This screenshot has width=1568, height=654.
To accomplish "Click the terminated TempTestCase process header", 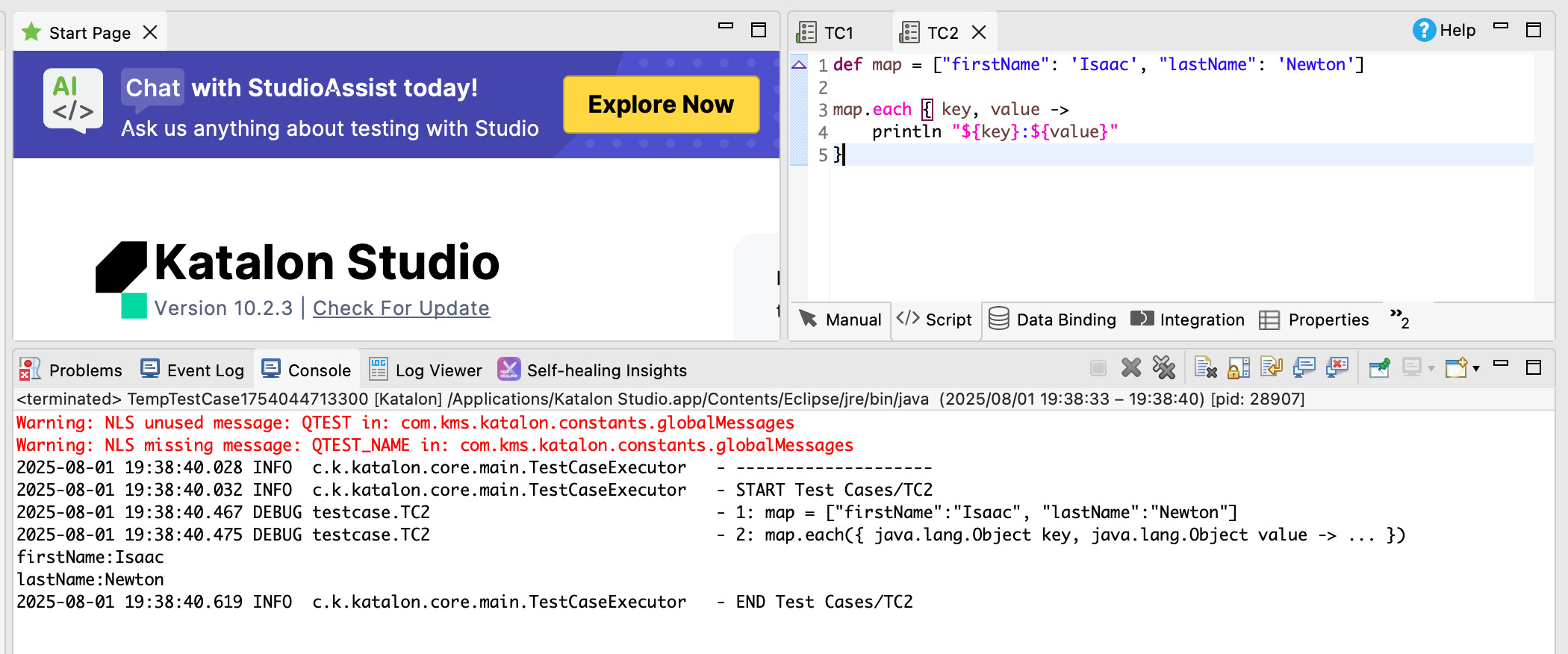I will pyautogui.click(x=660, y=399).
